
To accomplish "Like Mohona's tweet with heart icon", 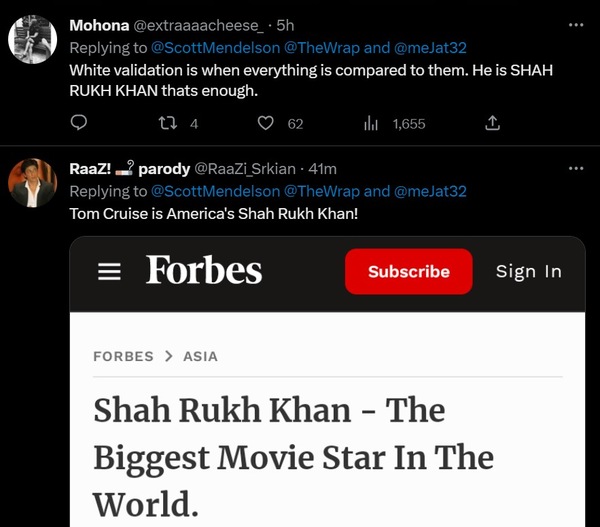I will [x=266, y=123].
